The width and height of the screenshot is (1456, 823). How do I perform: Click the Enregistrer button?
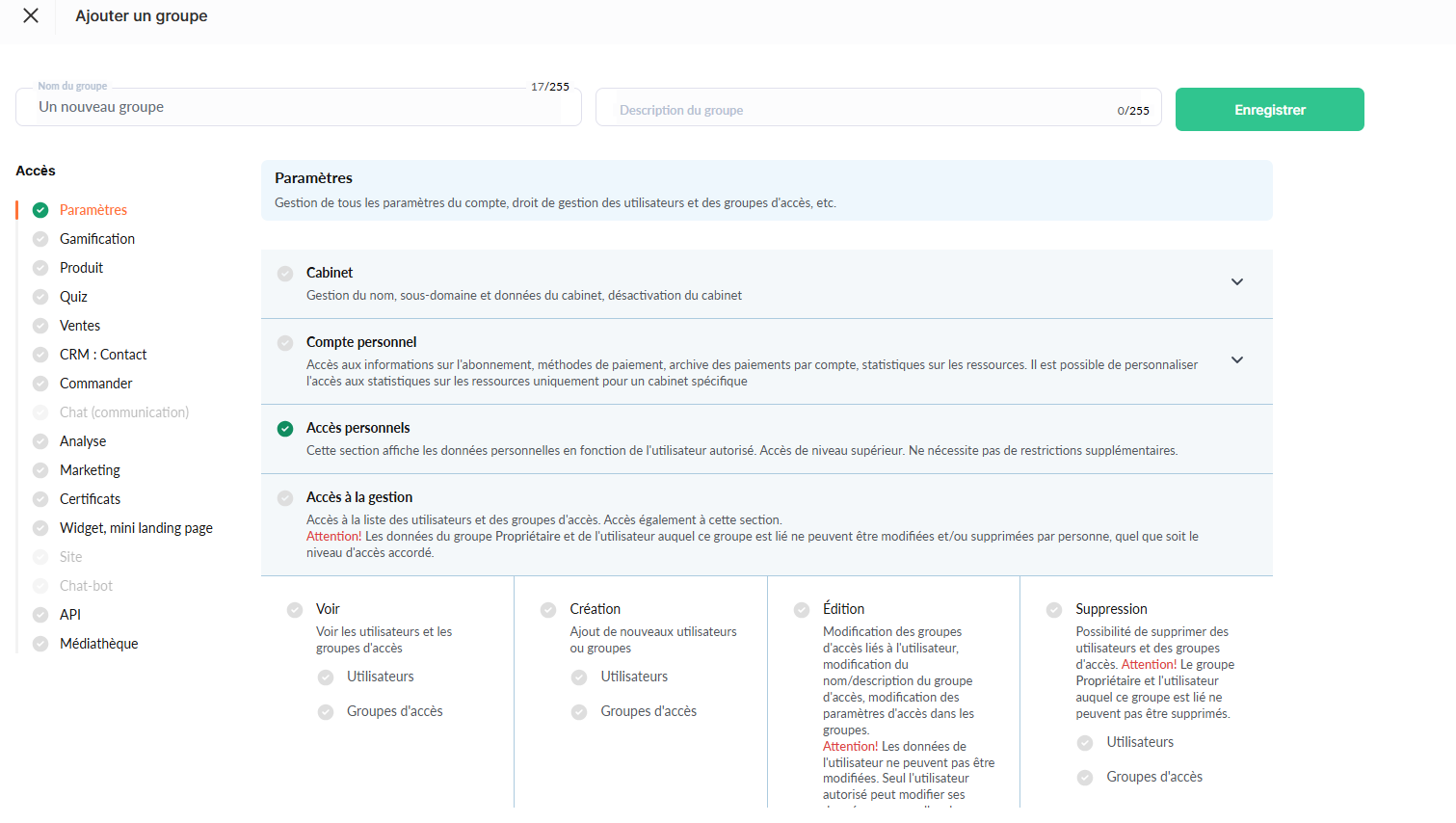[1269, 110]
